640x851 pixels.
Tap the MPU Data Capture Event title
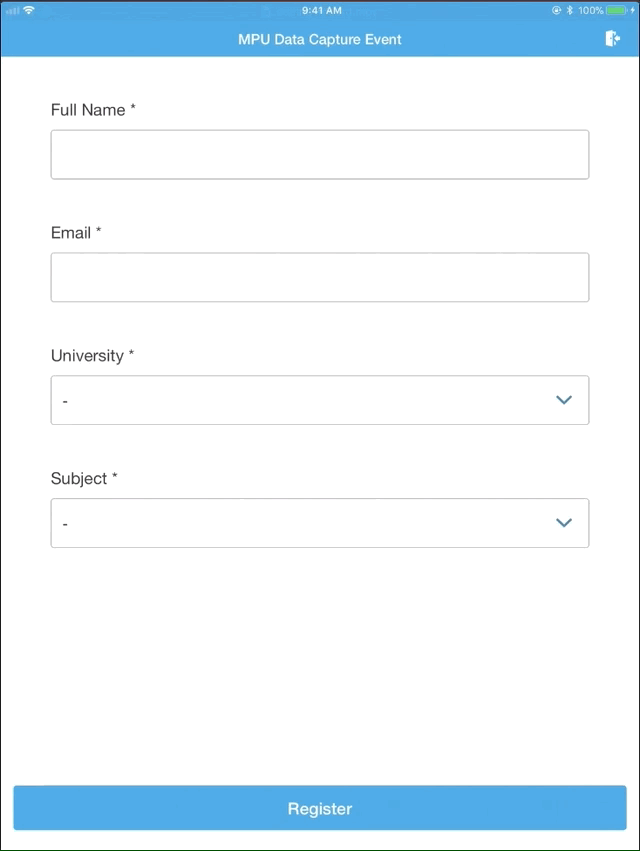[x=320, y=39]
